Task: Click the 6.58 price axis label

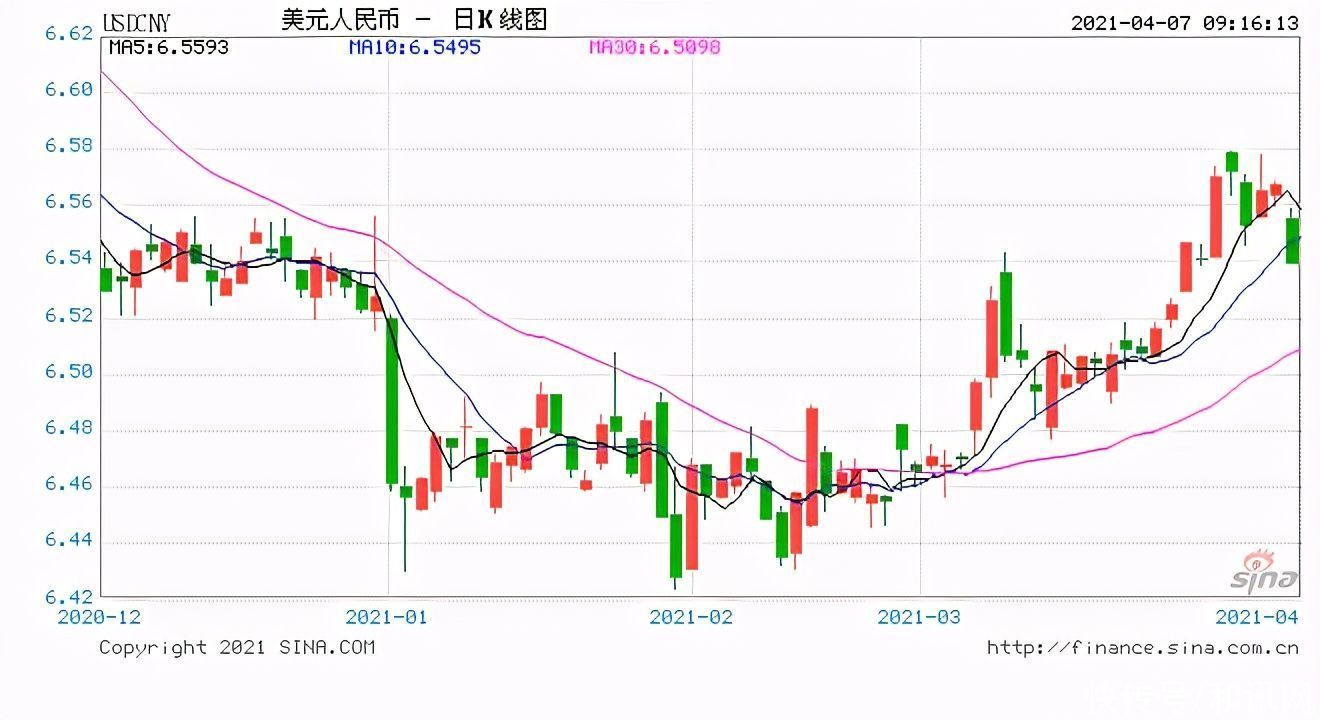Action: point(68,146)
